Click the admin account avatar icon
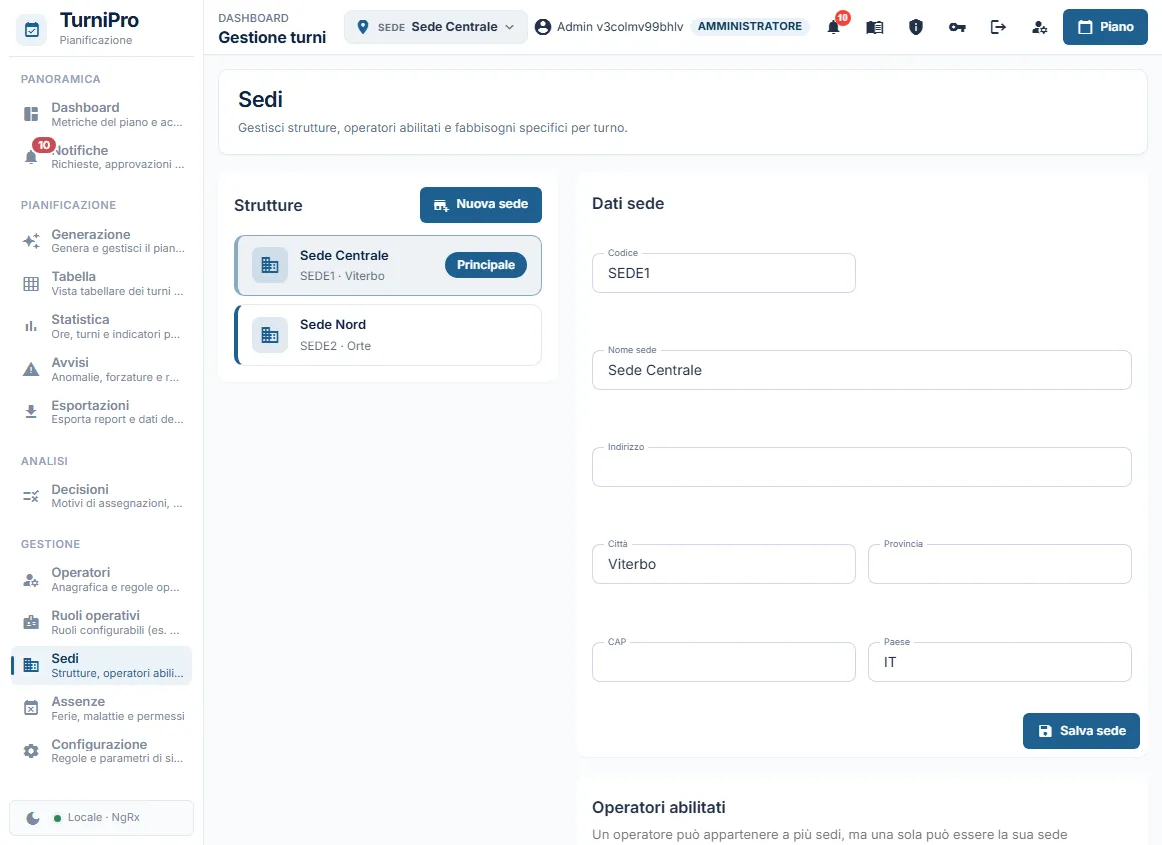Image resolution: width=1162 pixels, height=845 pixels. click(x=543, y=27)
